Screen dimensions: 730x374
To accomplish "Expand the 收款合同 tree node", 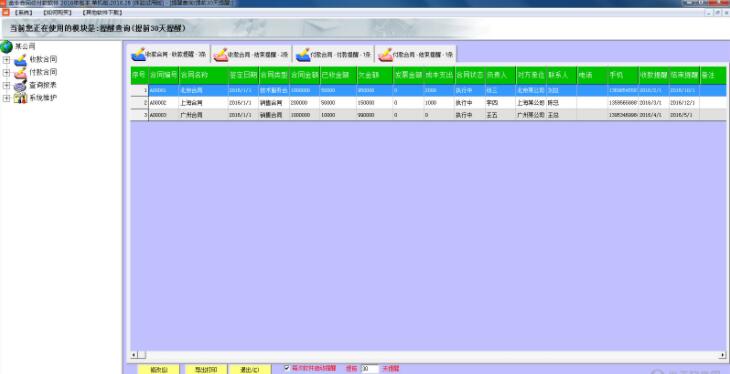I will click(x=7, y=60).
